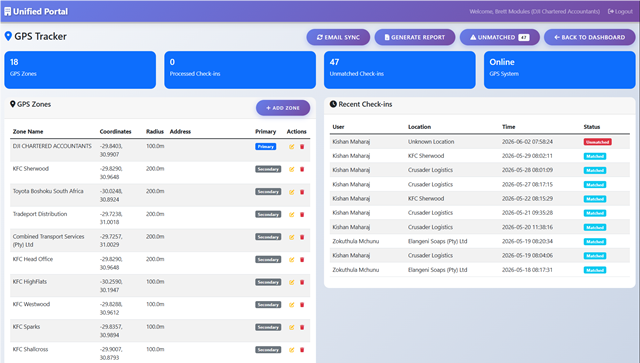The height and width of the screenshot is (363, 640).
Task: Click the Secondary badge for KFC HighFlats
Action: [268, 282]
